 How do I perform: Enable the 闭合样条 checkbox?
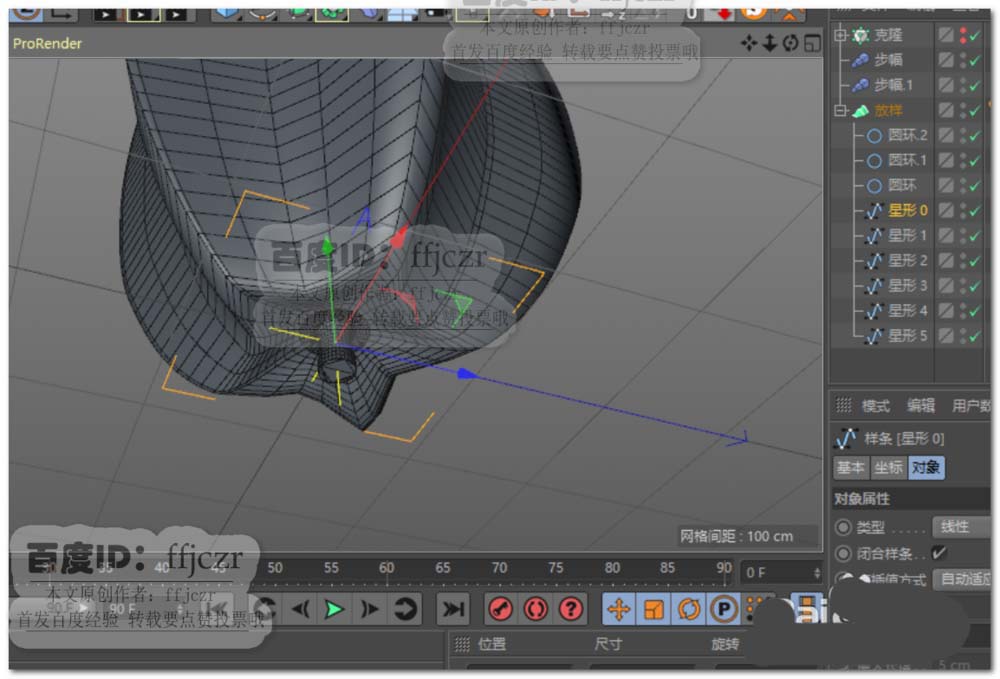(939, 553)
